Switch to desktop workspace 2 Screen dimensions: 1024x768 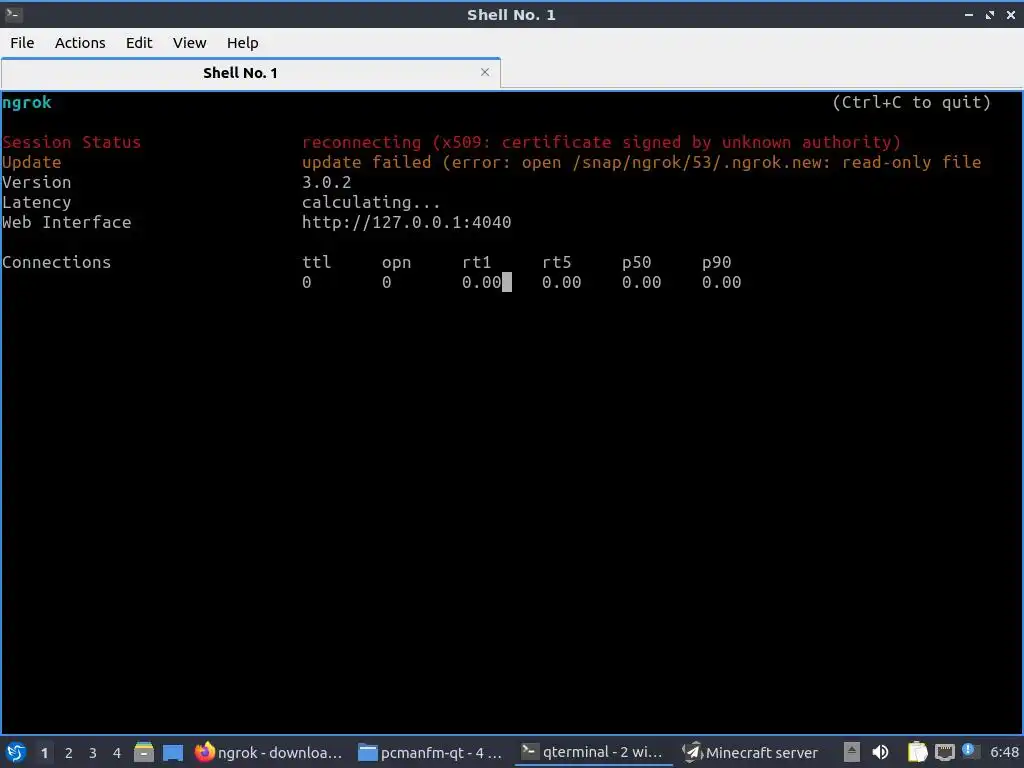pyautogui.click(x=69, y=753)
